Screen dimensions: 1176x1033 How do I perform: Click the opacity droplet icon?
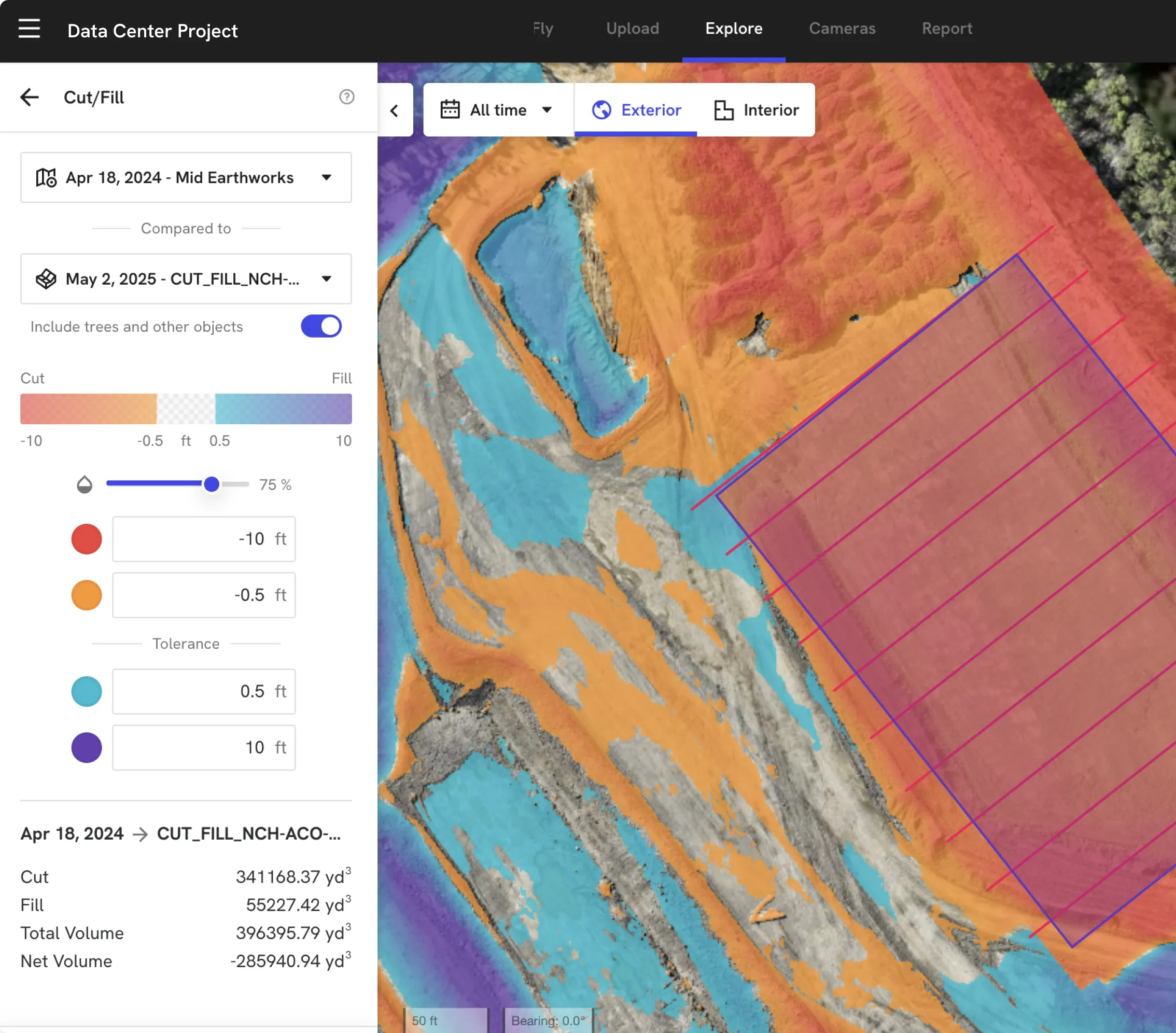[x=85, y=484]
